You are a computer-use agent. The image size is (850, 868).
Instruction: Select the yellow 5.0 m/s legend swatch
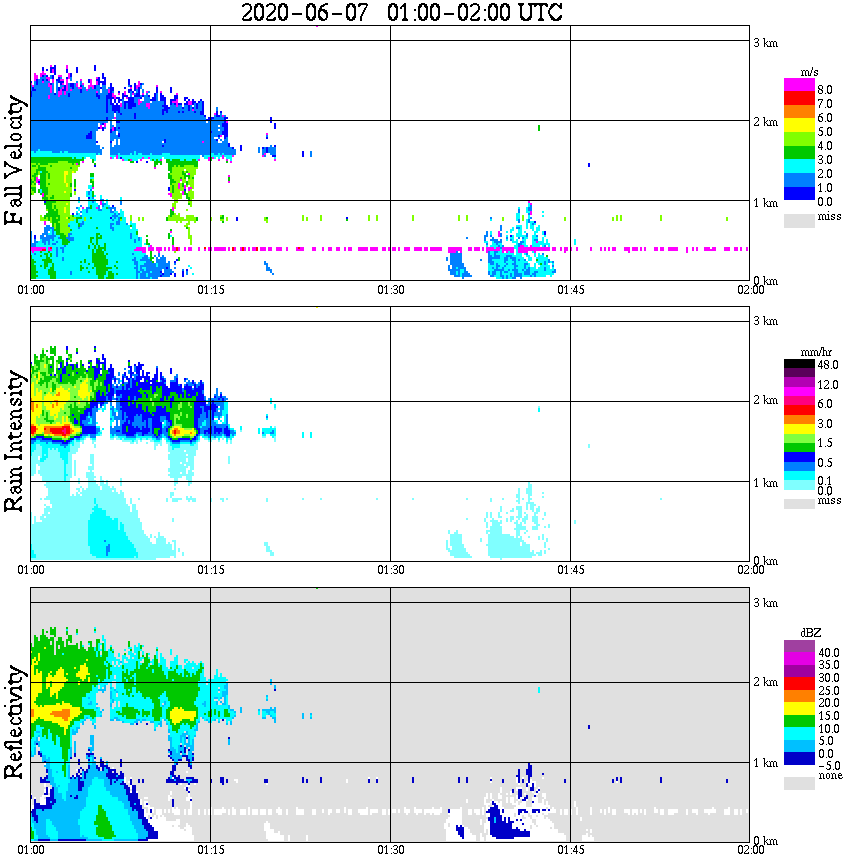coord(799,125)
